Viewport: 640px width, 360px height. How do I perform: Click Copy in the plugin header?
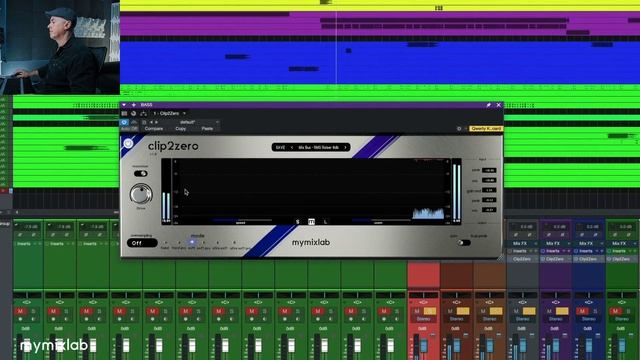tap(180, 129)
